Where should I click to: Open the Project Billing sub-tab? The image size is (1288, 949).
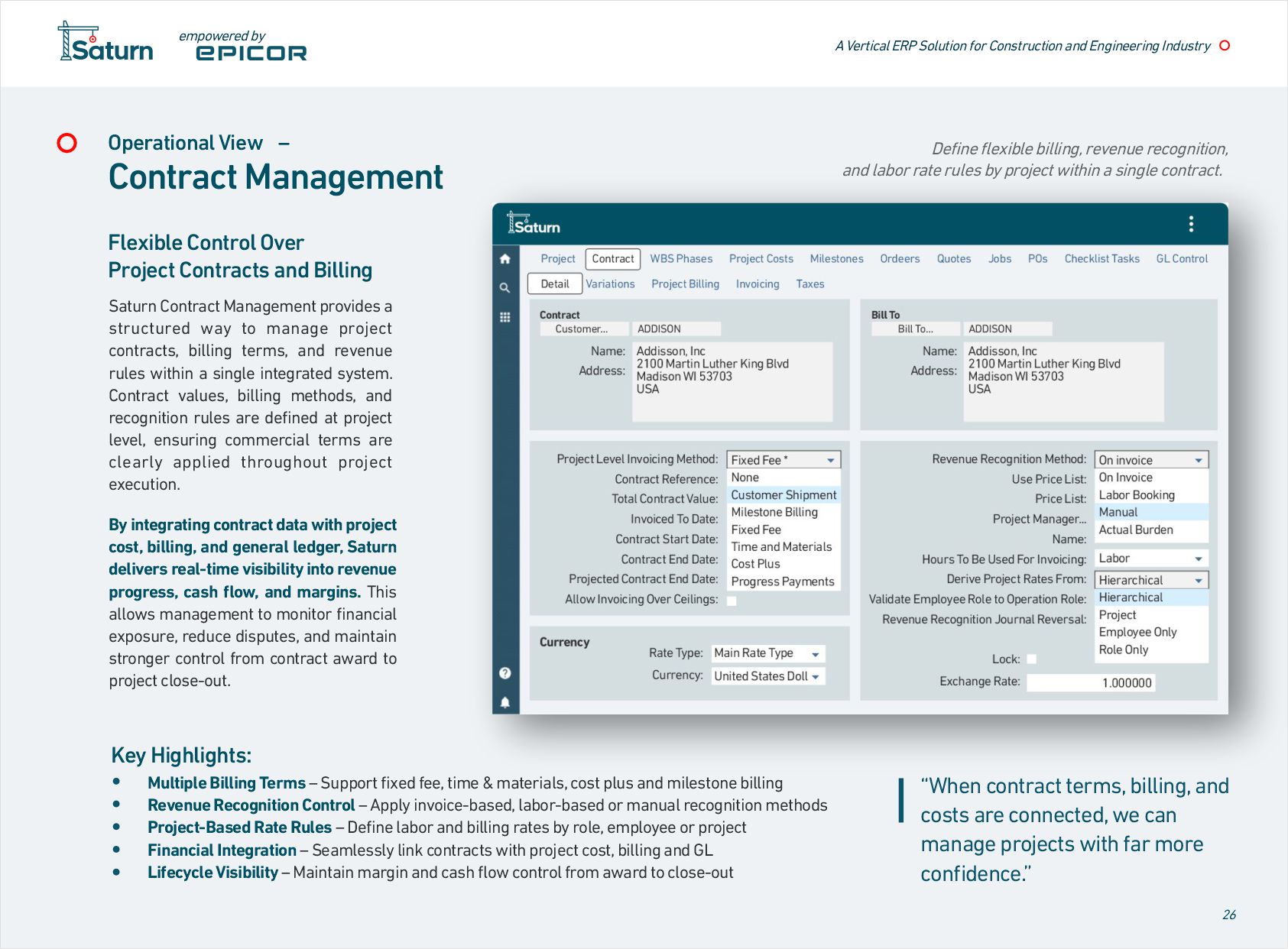tap(685, 284)
